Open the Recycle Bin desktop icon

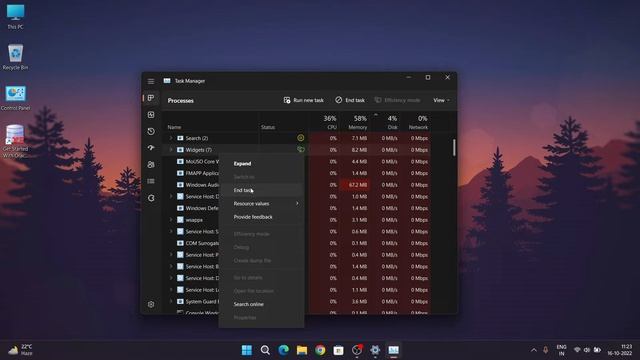pyautogui.click(x=16, y=57)
